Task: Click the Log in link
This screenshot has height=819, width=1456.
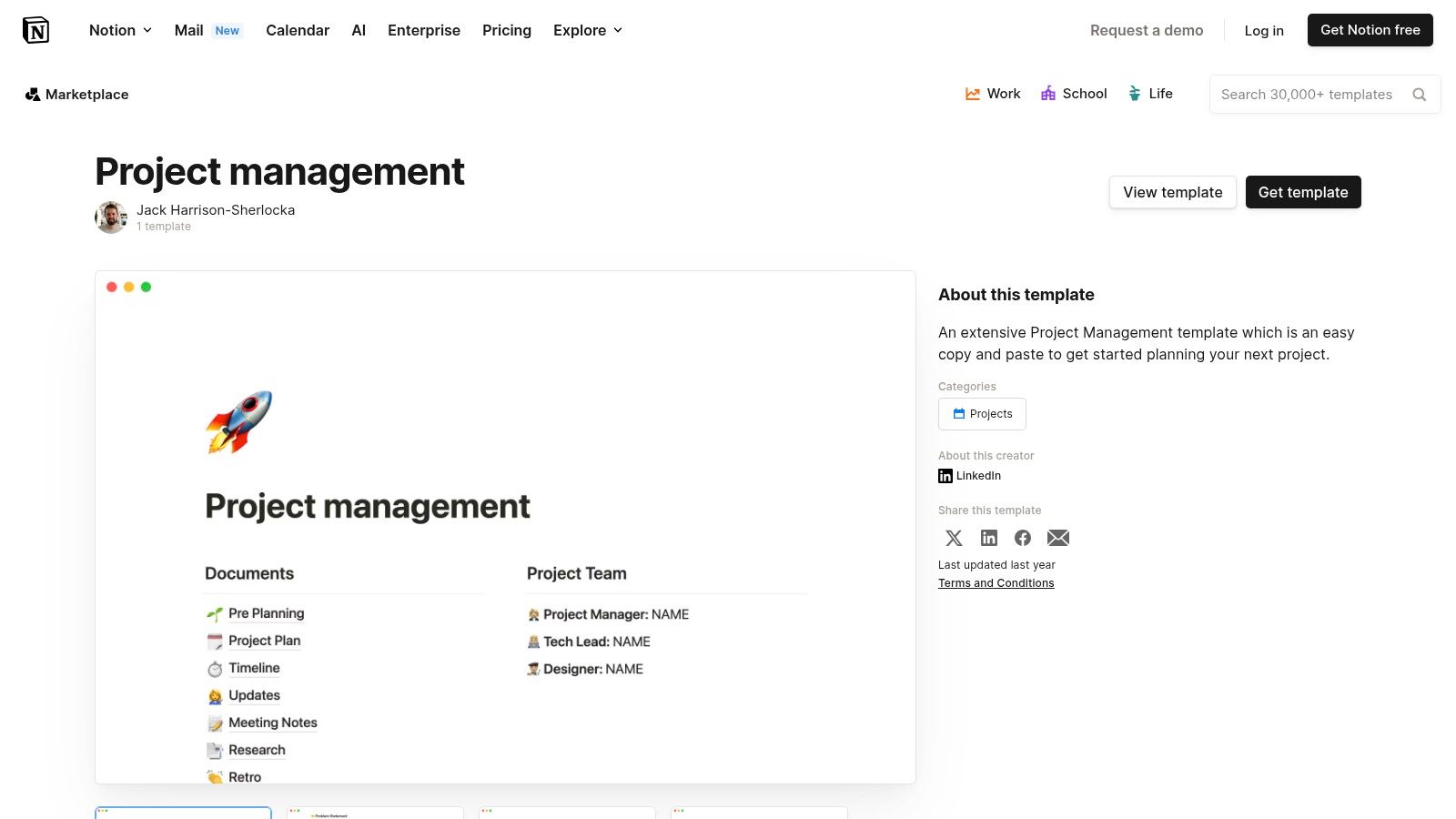Action: coord(1264,30)
